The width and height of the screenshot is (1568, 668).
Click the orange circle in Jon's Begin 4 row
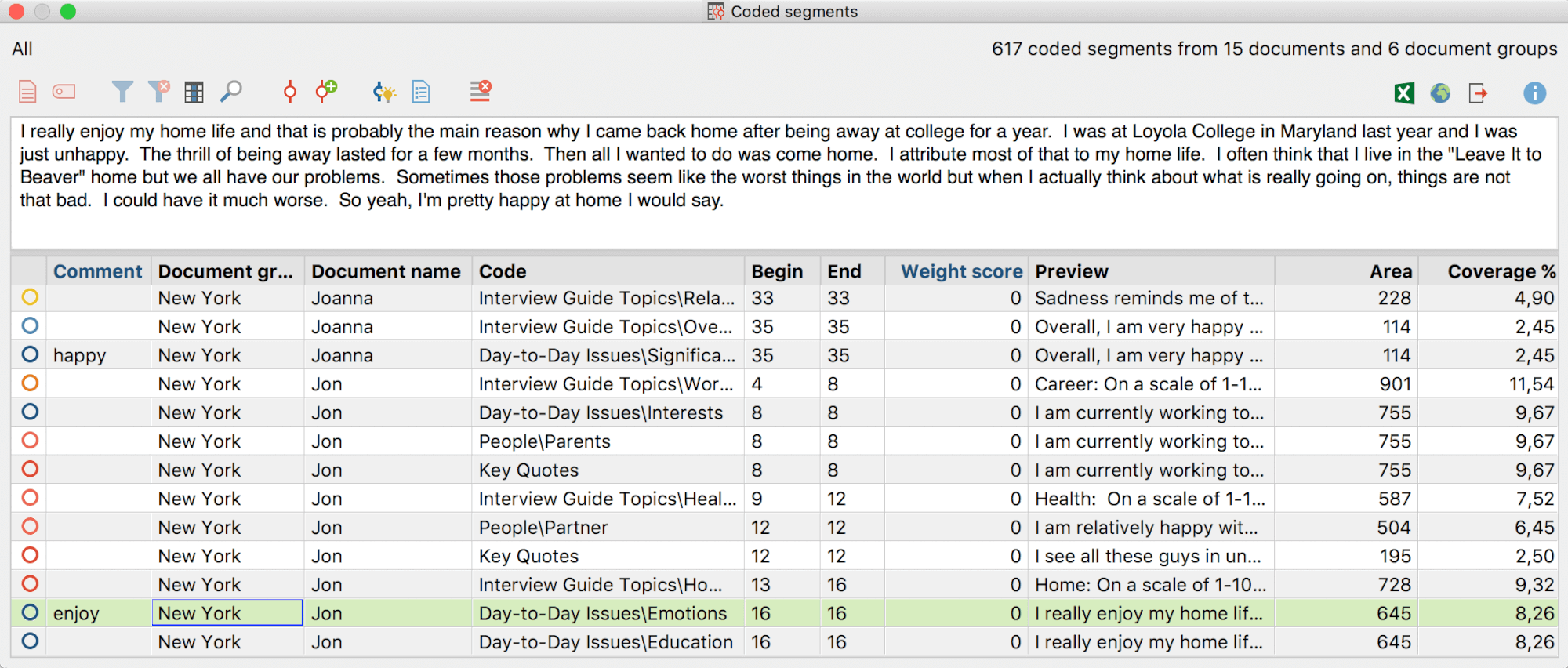30,383
